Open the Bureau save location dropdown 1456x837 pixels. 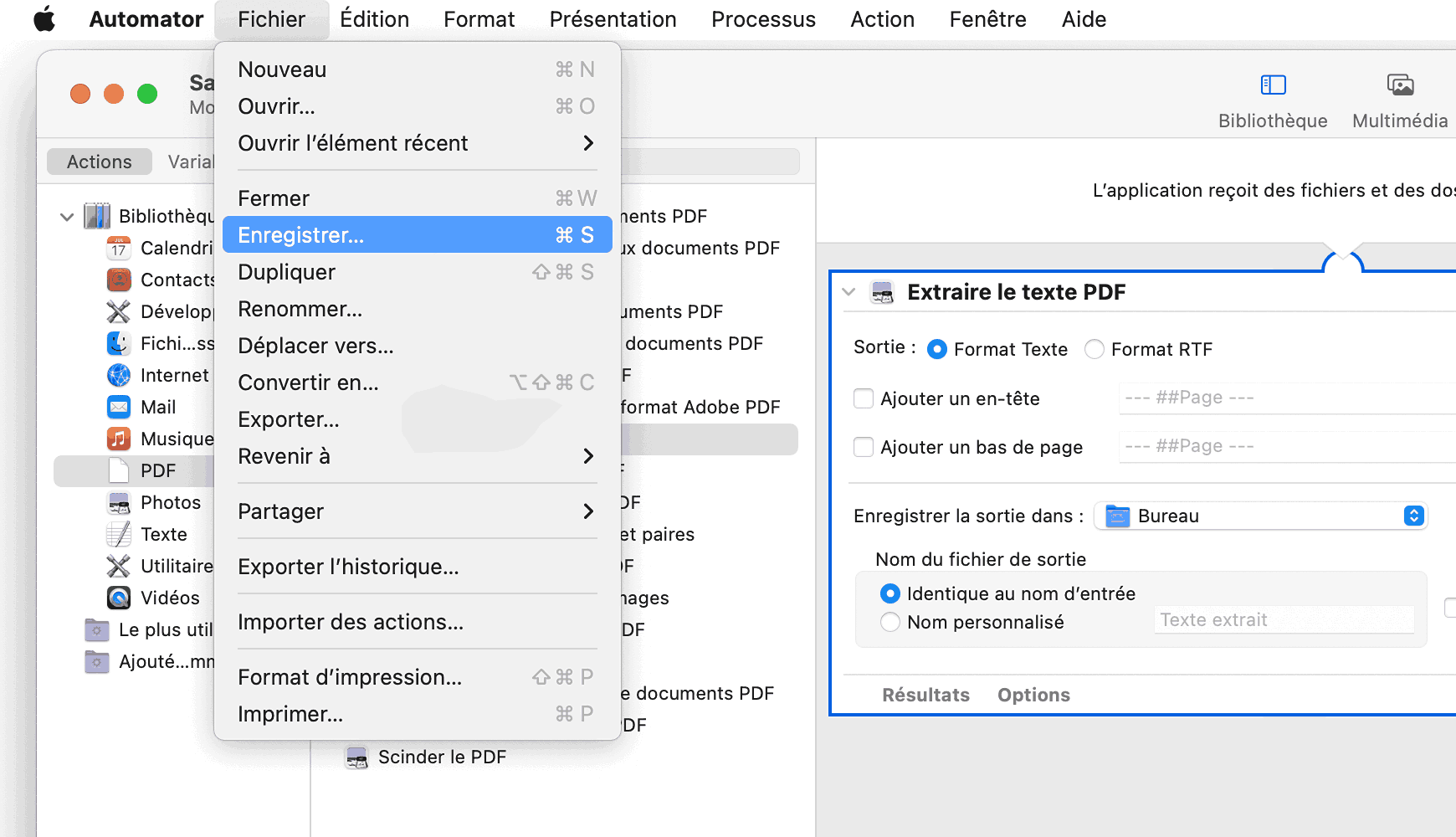click(x=1260, y=516)
